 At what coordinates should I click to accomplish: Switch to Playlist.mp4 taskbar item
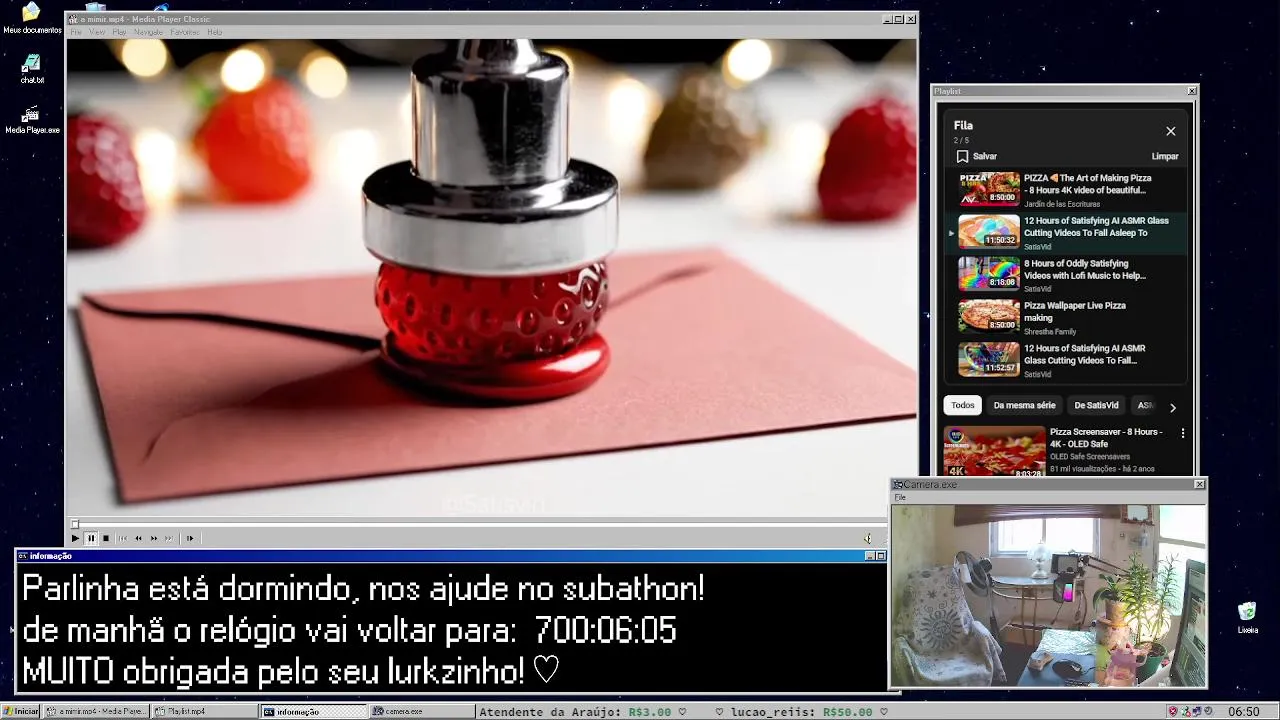pyautogui.click(x=204, y=711)
